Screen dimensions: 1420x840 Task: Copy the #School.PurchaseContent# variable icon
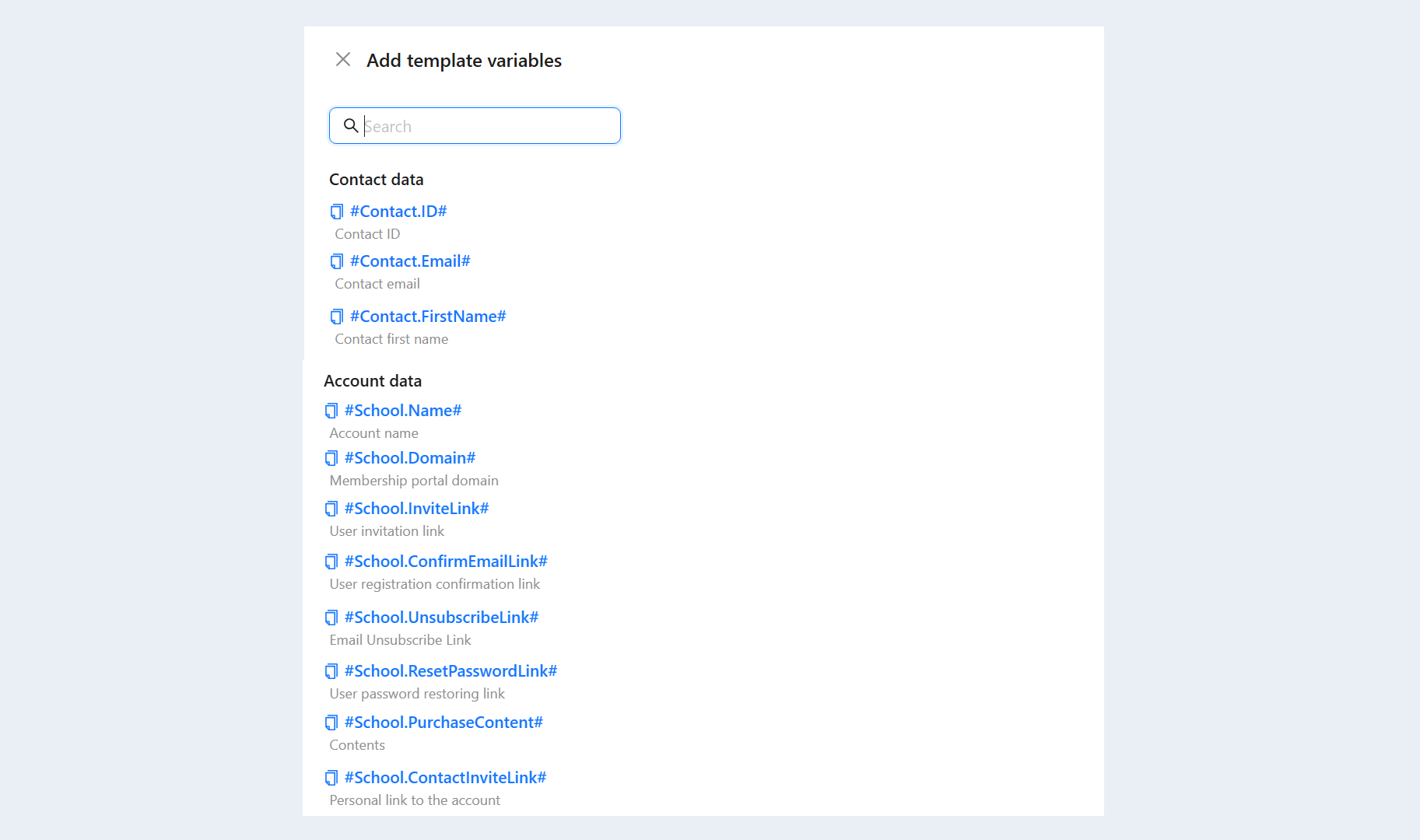click(x=331, y=723)
